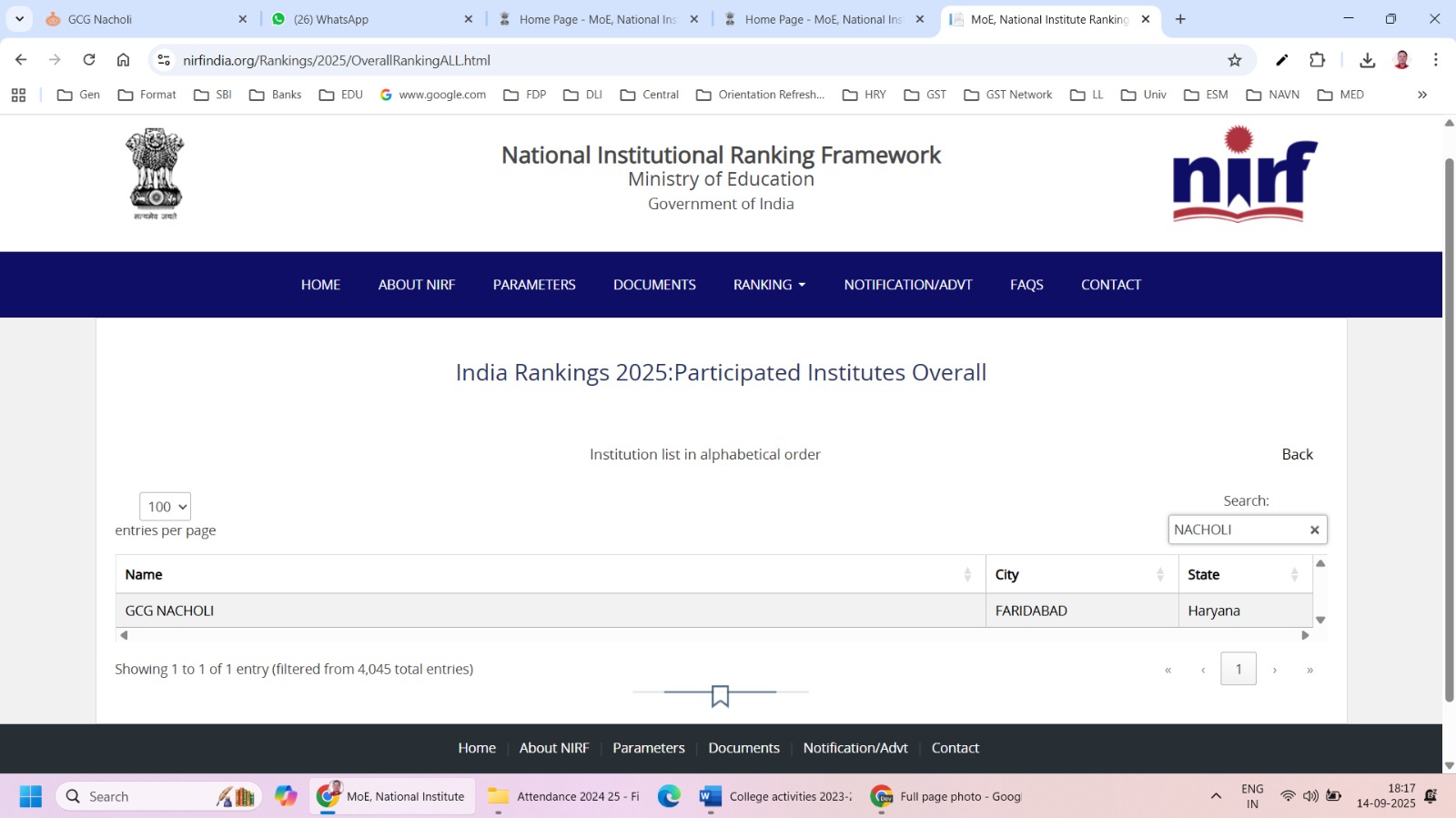1456x818 pixels.
Task: Open the bookmarks apps grid icon
Action: coord(18,95)
